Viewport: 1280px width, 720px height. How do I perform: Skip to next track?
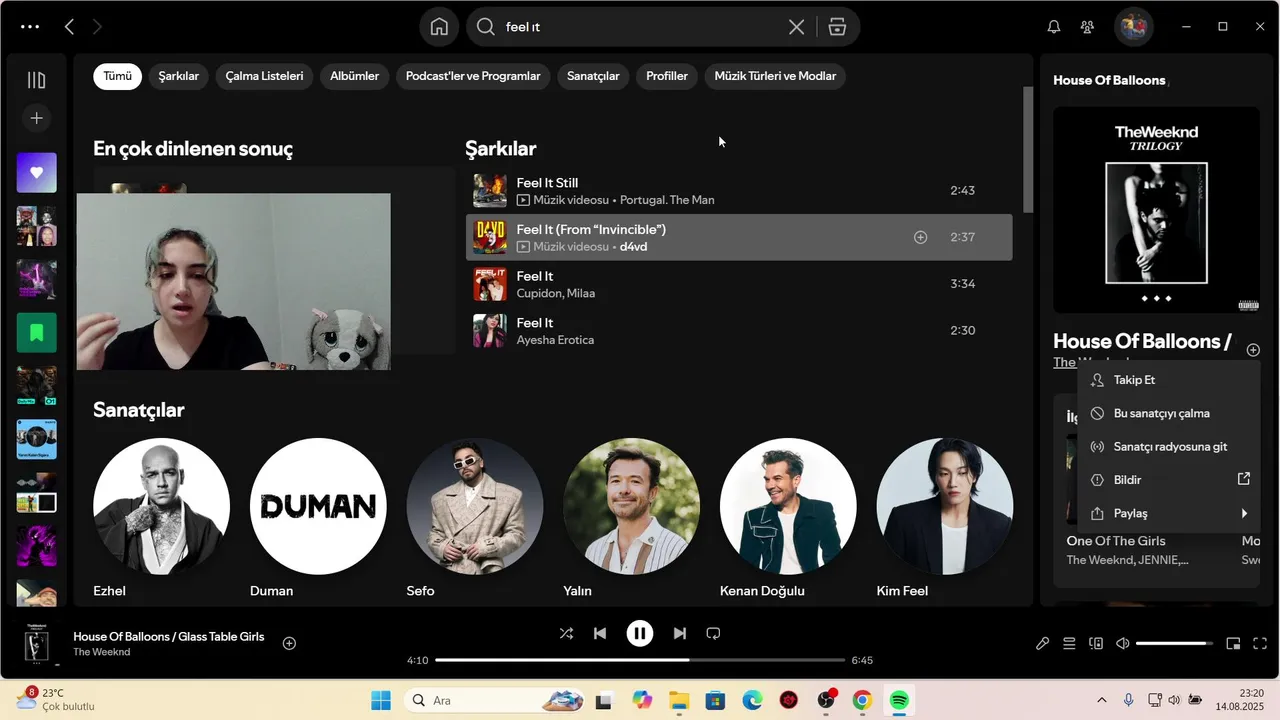point(680,633)
